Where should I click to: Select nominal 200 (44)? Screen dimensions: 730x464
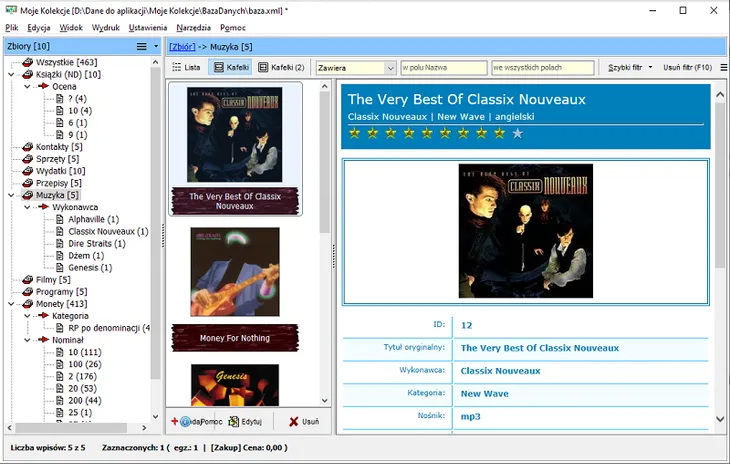pos(85,401)
